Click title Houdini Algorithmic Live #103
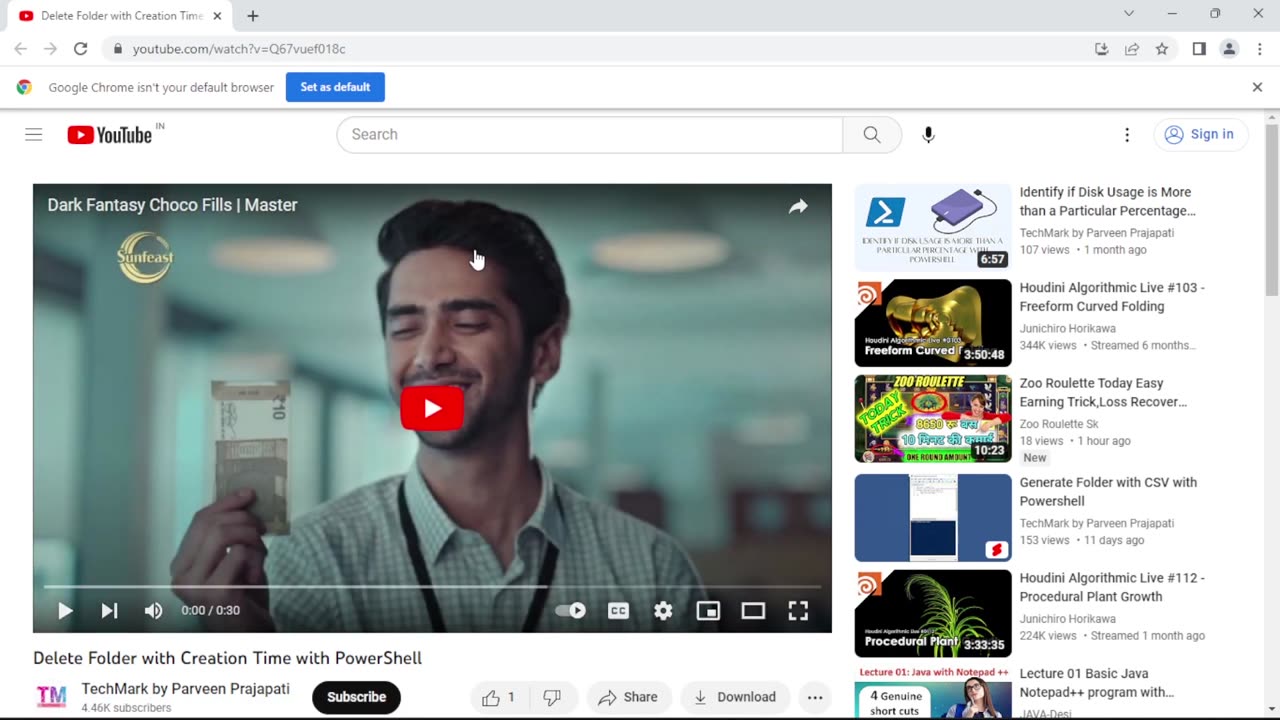 tap(1111, 297)
